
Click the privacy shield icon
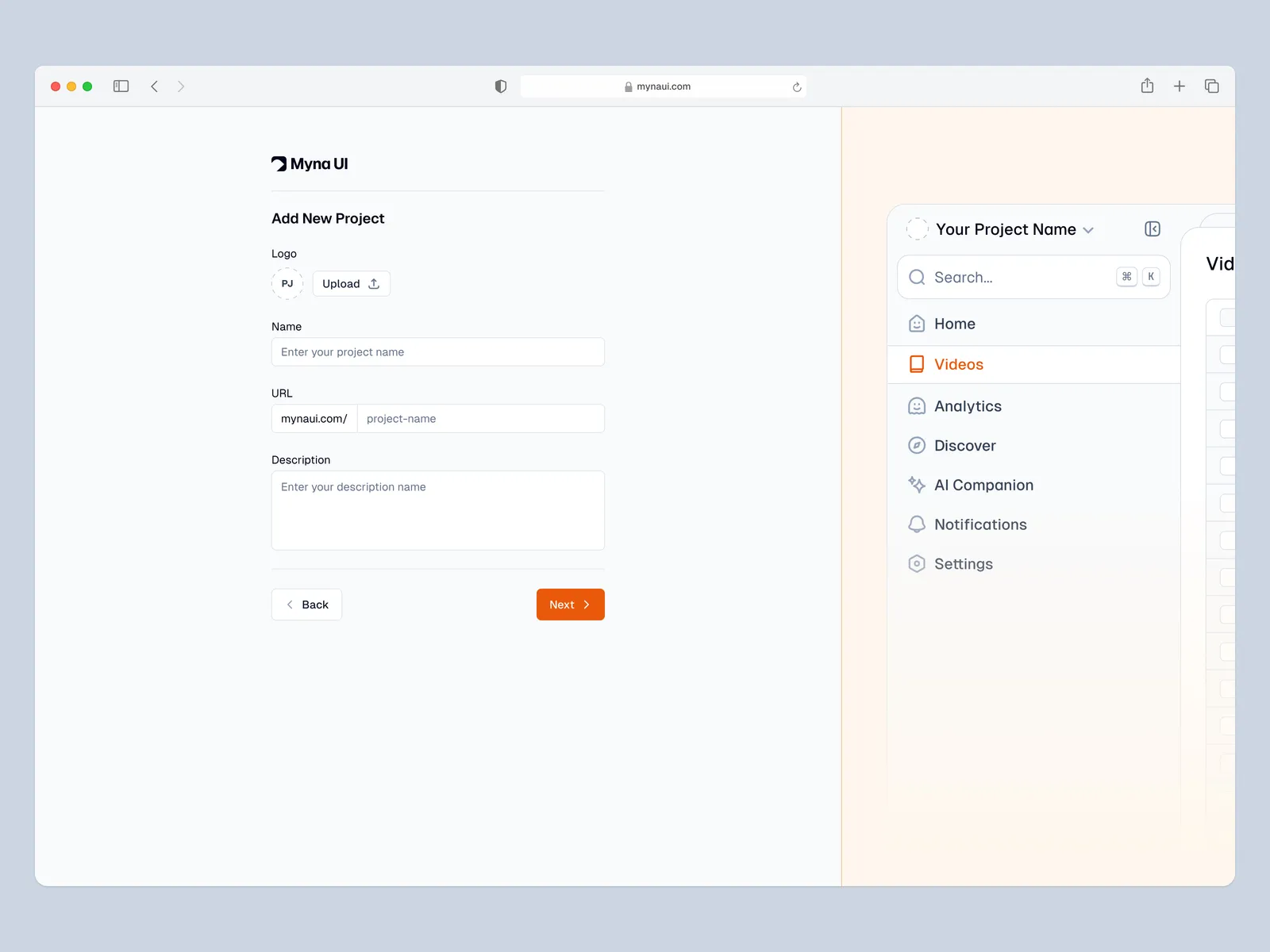pos(501,86)
